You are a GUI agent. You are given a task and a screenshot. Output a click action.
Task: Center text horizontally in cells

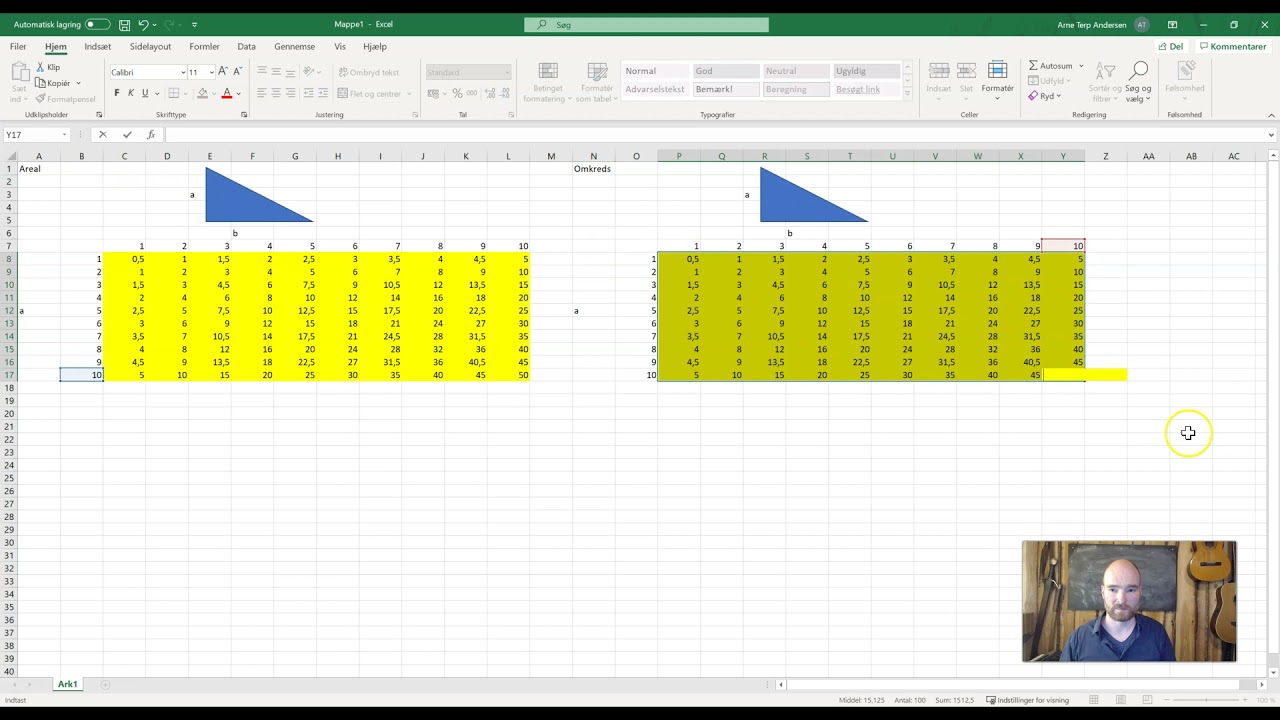276,93
